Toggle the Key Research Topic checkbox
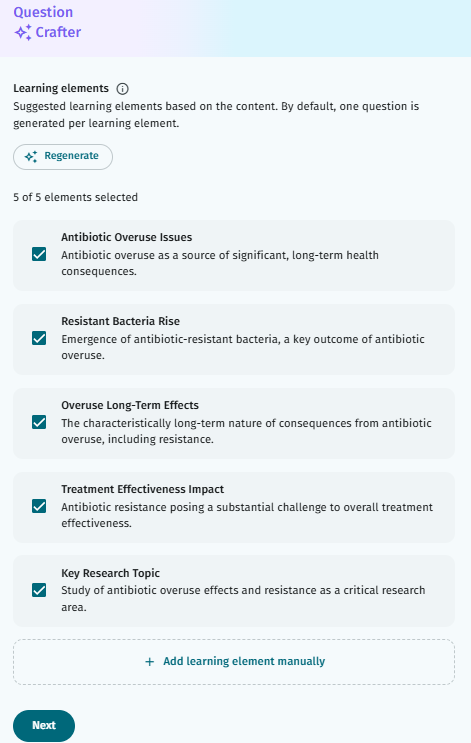Screen dimensions: 471x743 [x=39, y=590]
